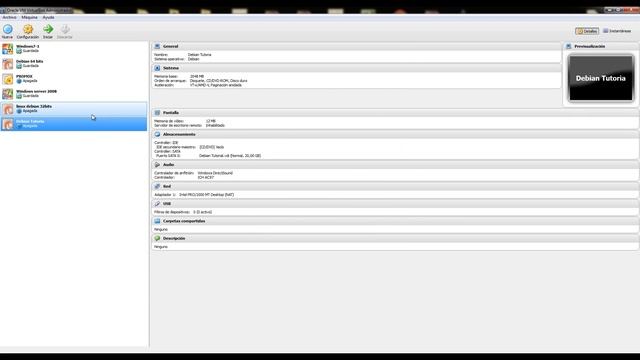Click the Previsualización panel icon
This screenshot has height=360, width=640.
click(569, 46)
